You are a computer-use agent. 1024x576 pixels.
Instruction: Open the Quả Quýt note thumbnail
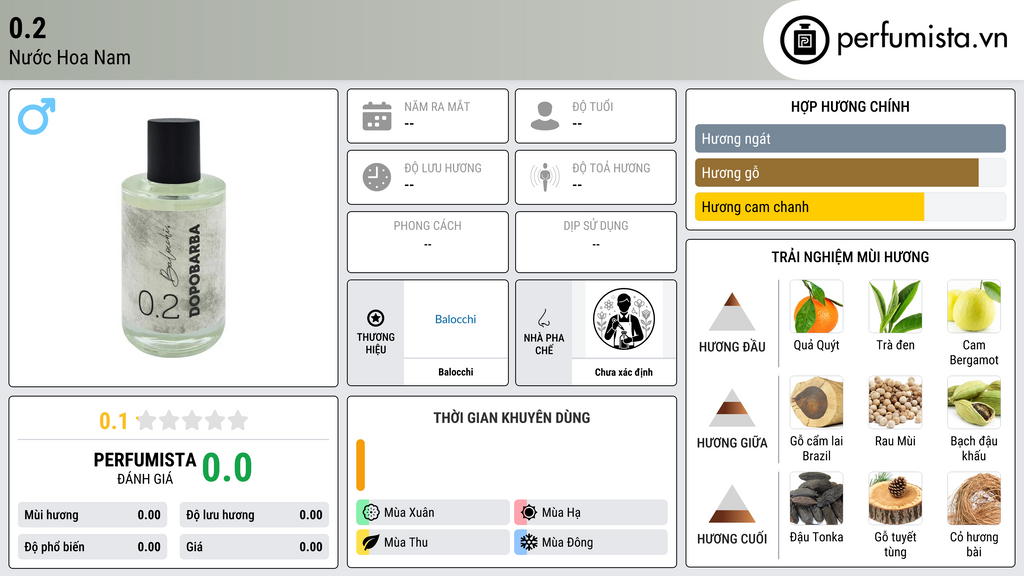pos(816,307)
